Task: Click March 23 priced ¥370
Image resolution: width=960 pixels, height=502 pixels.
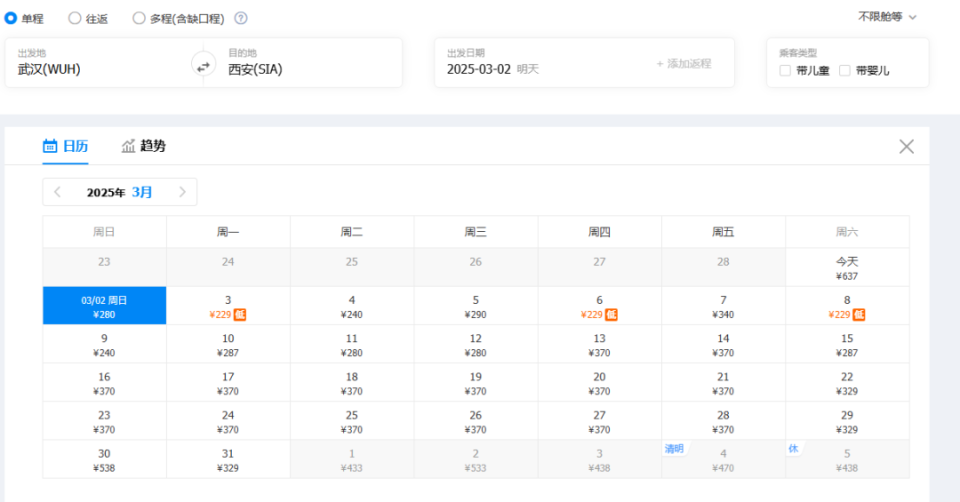Action: pos(104,421)
